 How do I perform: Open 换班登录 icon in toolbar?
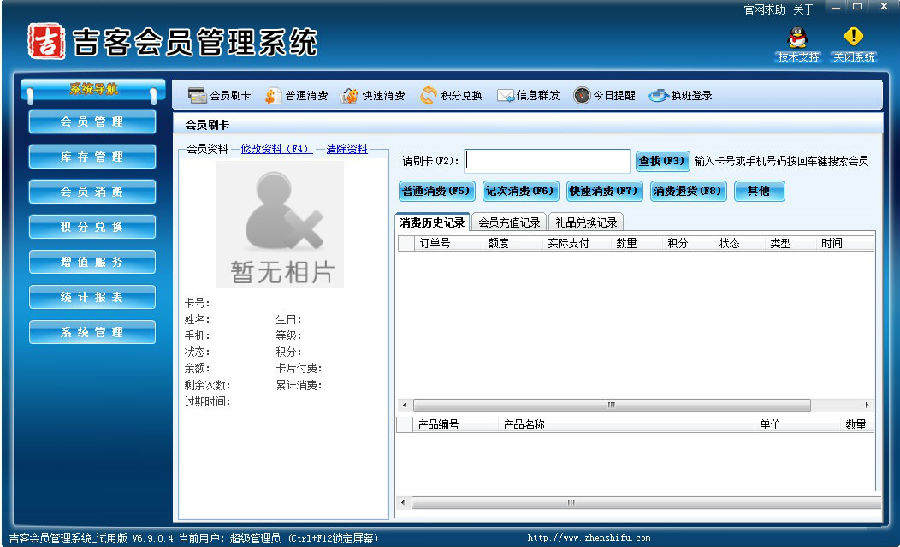pos(659,95)
